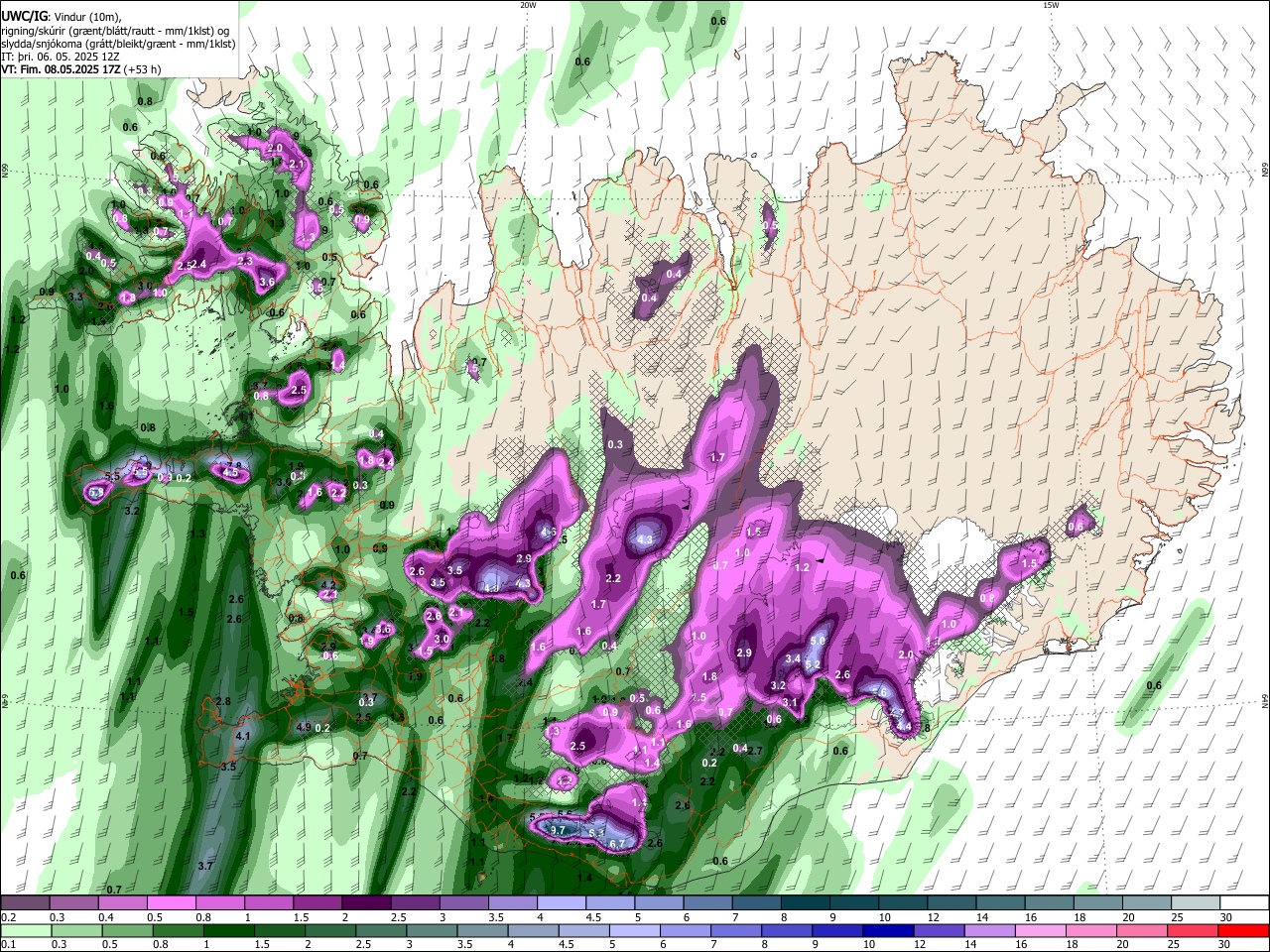Screen dimensions: 1270x952
Task: Click the pale green 0.1–0.3 rain legend swatch
Action: tap(26, 931)
